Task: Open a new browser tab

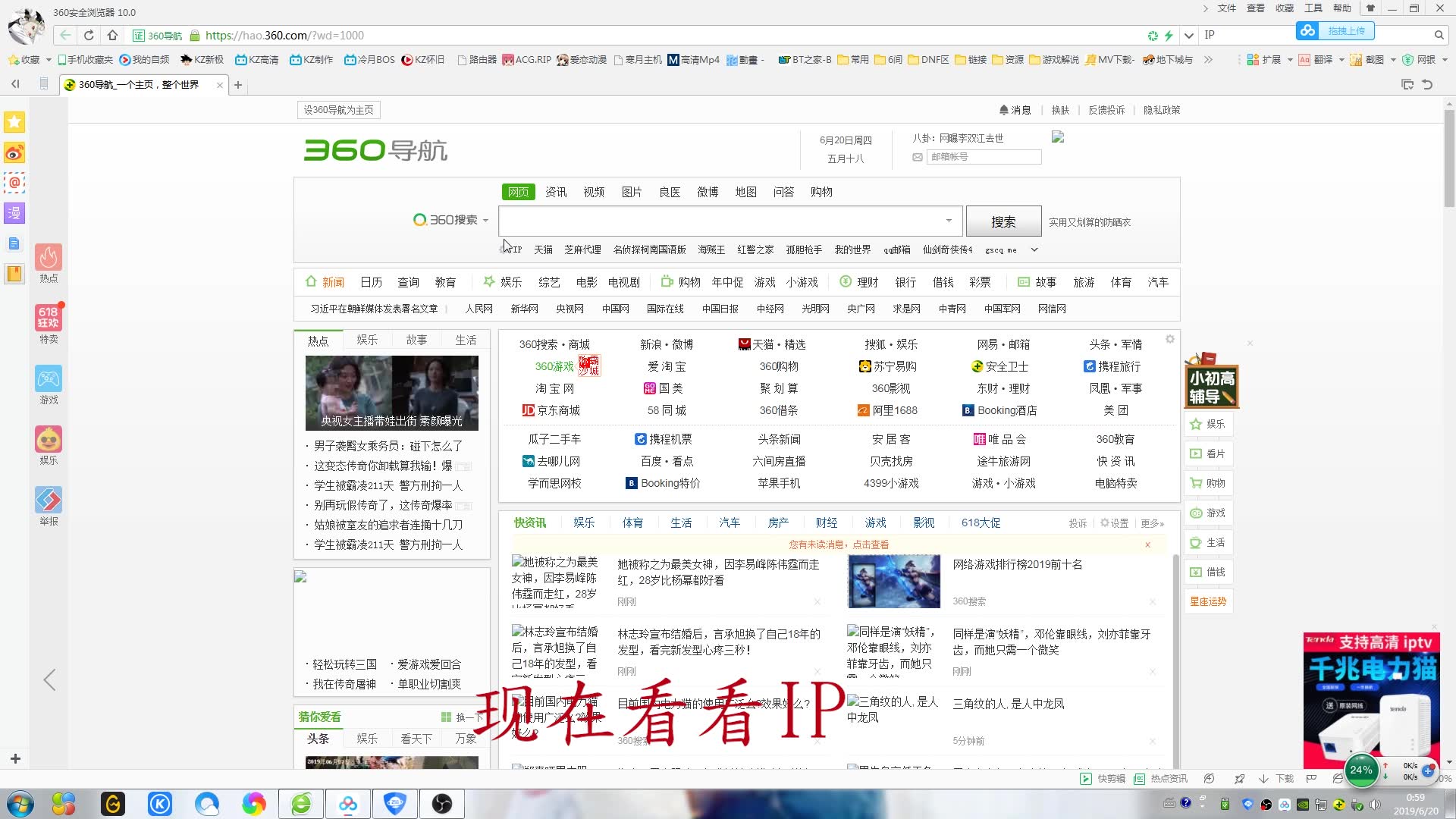Action: 238,85
